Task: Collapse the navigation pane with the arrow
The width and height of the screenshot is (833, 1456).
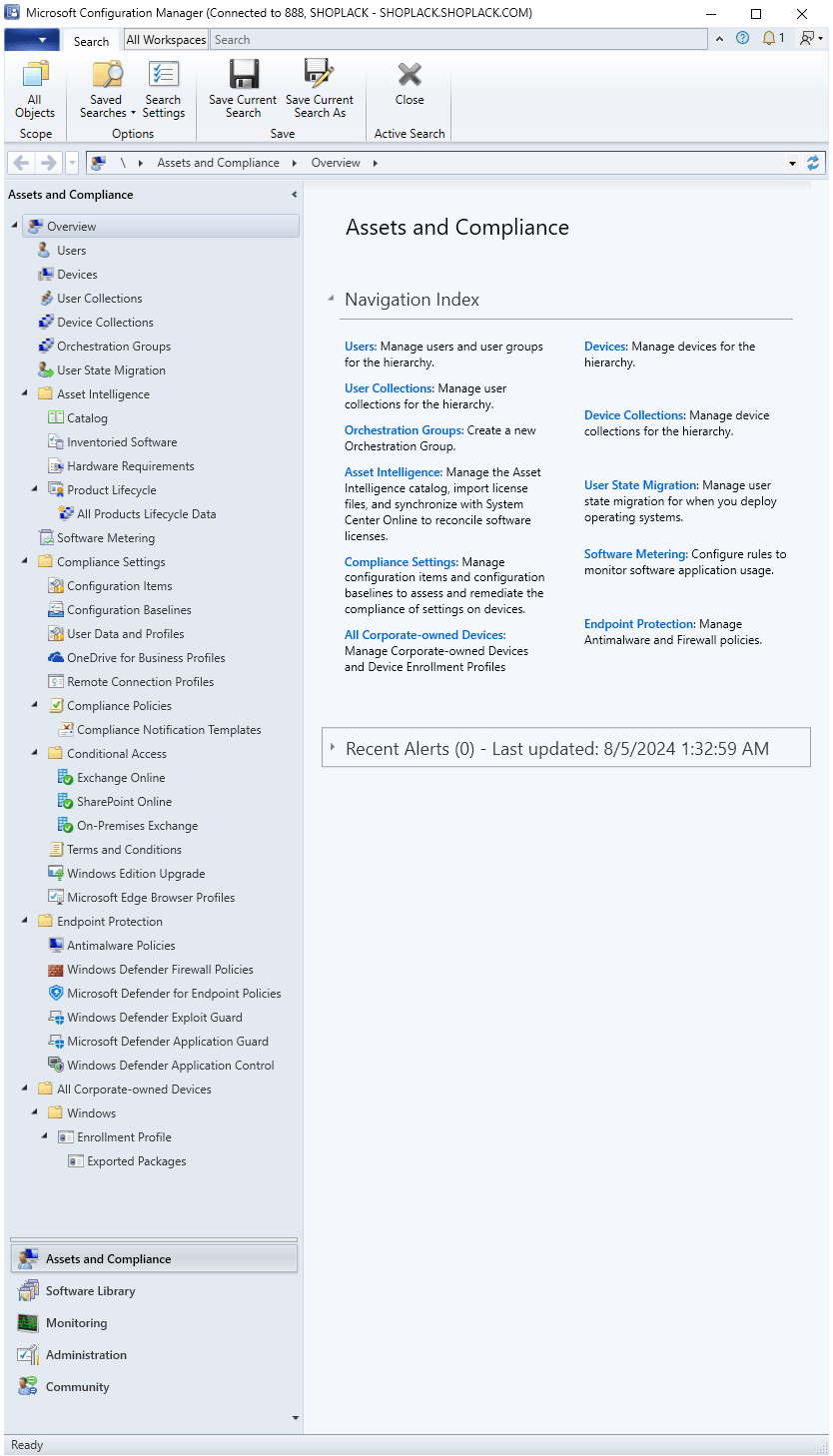Action: tap(294, 195)
